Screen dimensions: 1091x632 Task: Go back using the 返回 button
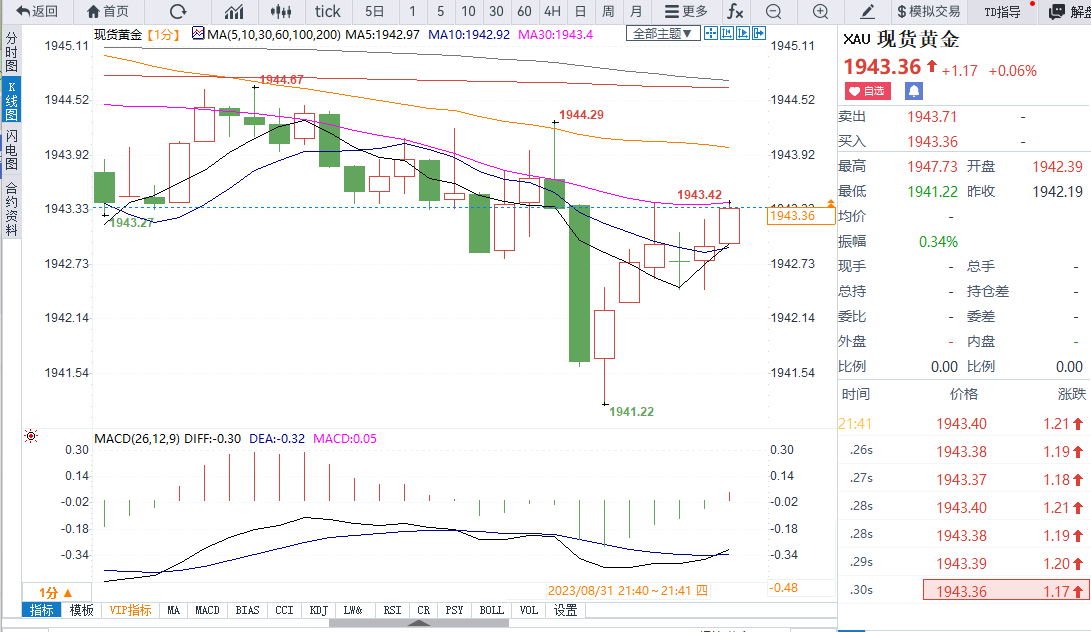point(37,11)
